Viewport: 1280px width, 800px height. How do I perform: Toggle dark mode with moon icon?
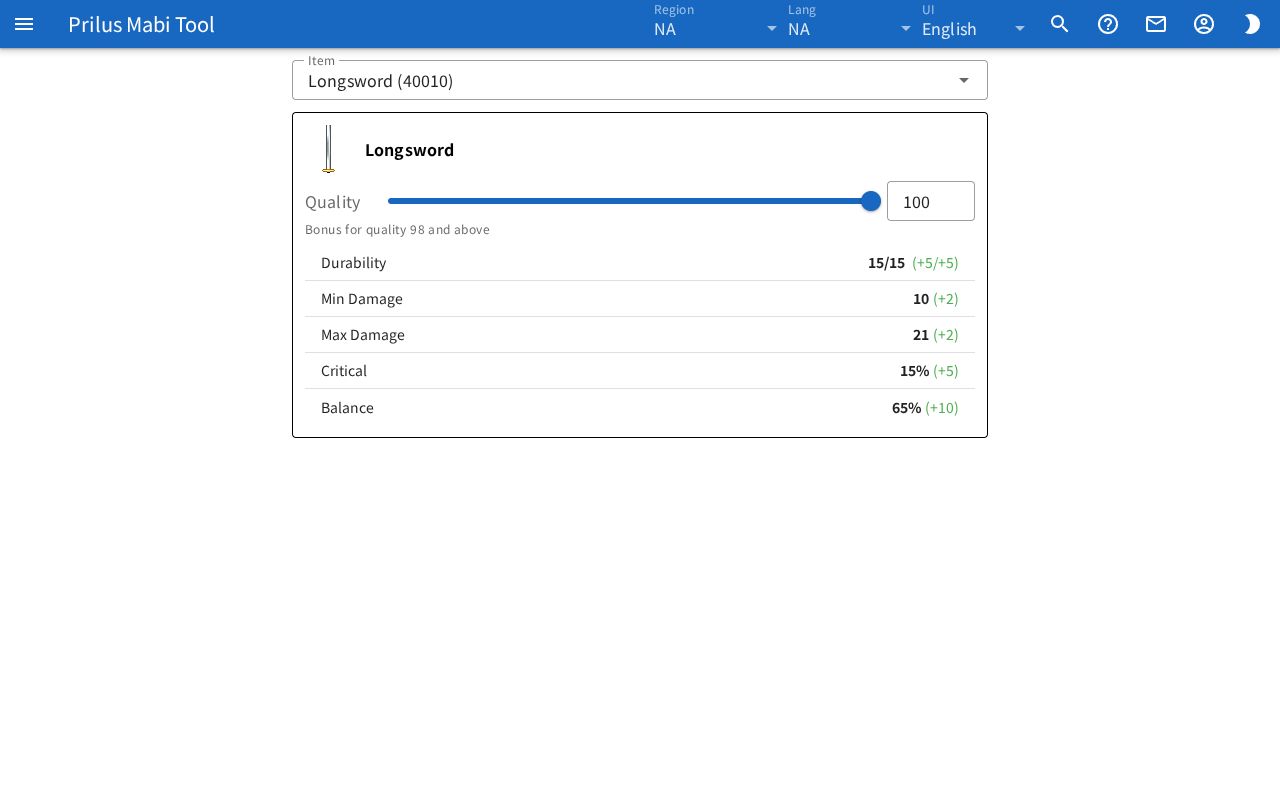pyautogui.click(x=1252, y=24)
